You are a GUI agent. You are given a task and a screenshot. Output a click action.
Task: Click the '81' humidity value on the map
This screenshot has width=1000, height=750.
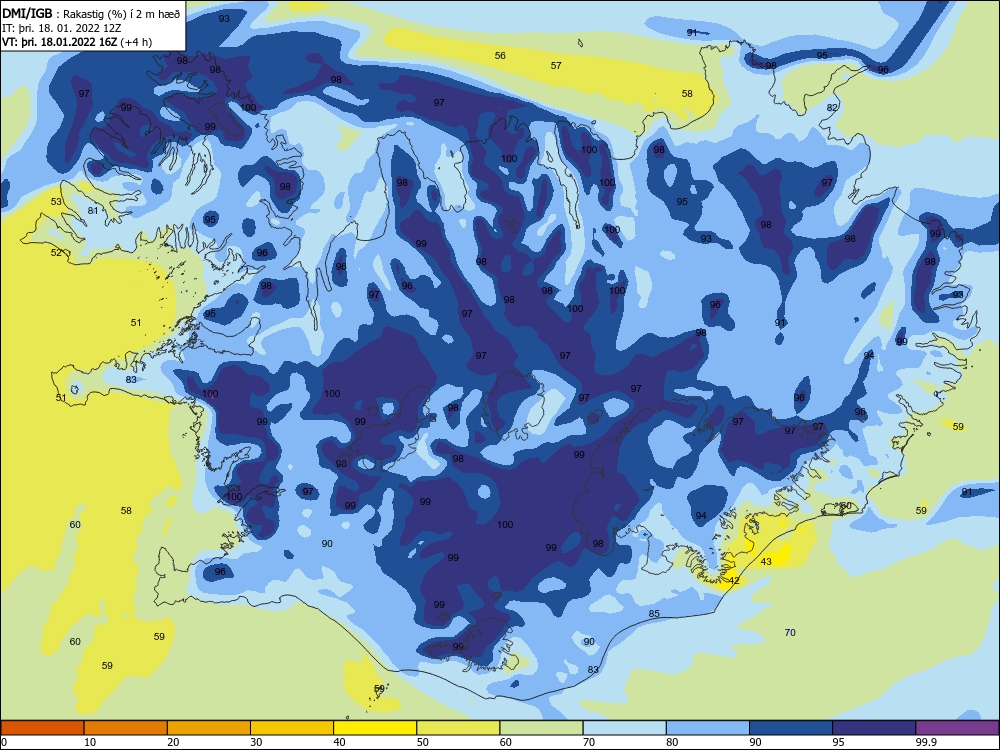pyautogui.click(x=93, y=210)
